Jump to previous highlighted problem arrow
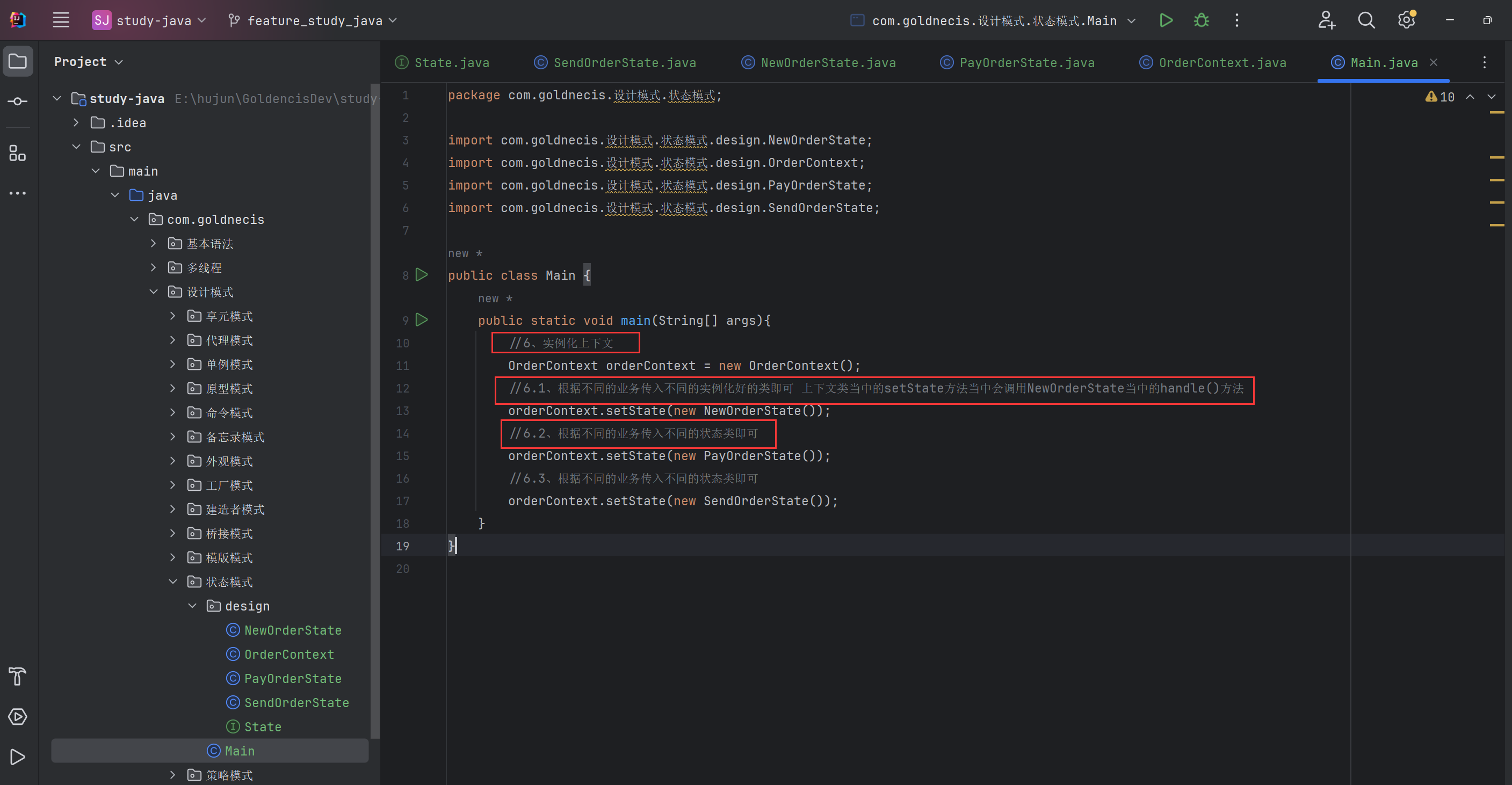 [x=1470, y=97]
